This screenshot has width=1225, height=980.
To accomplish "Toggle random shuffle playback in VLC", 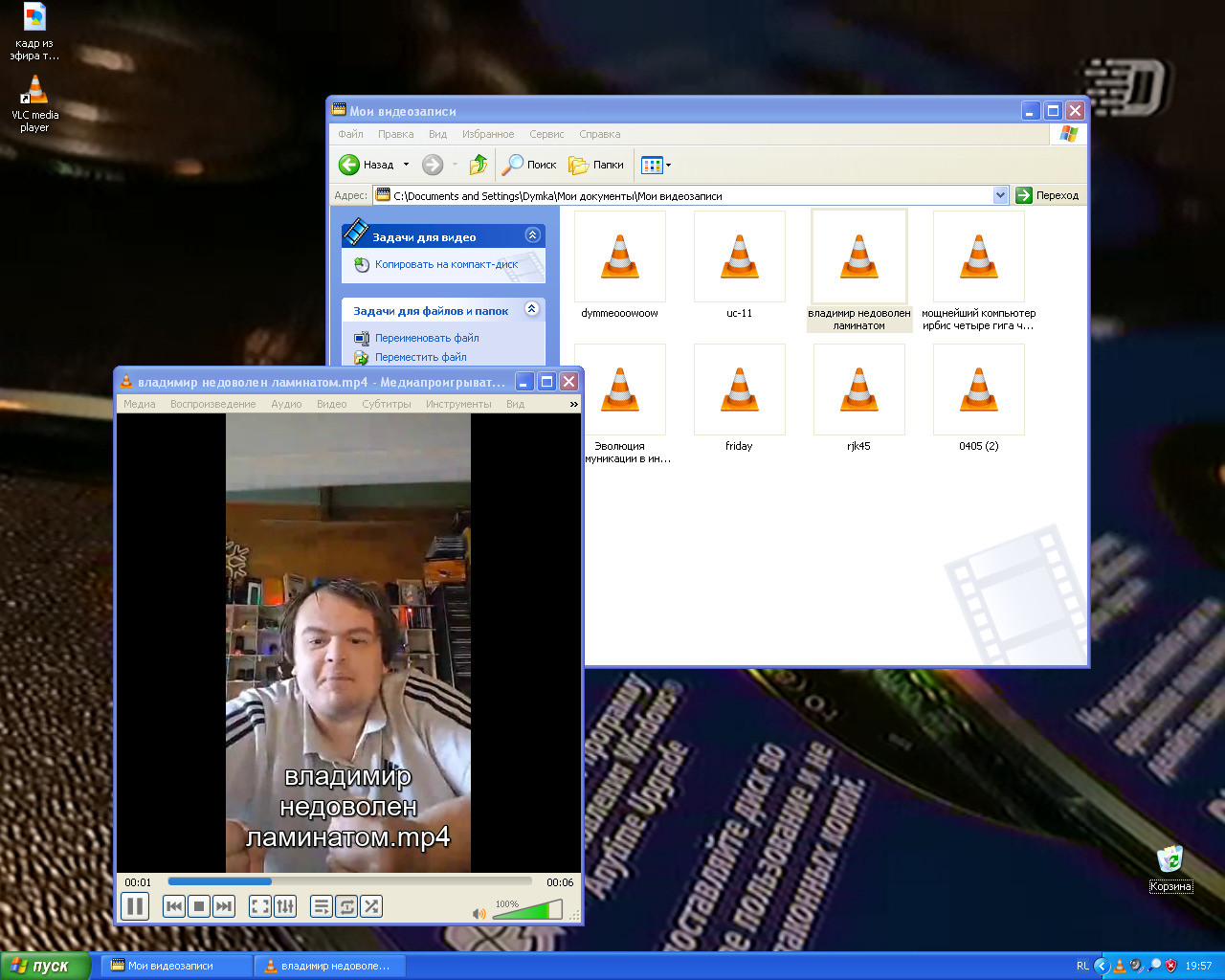I will click(x=371, y=906).
